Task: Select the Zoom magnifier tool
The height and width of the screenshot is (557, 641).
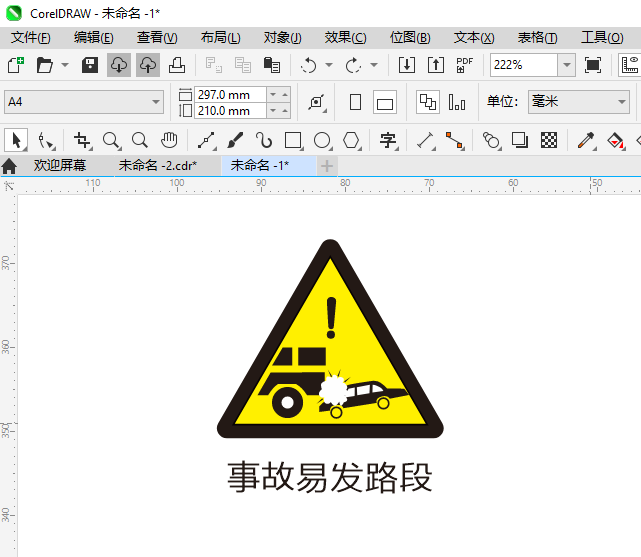Action: 111,141
